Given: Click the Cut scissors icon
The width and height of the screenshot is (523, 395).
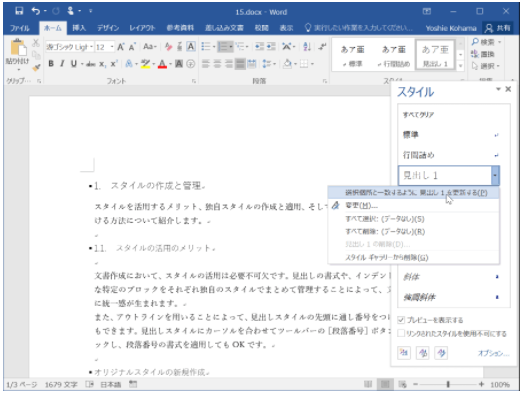Looking at the screenshot, I should coord(36,43).
